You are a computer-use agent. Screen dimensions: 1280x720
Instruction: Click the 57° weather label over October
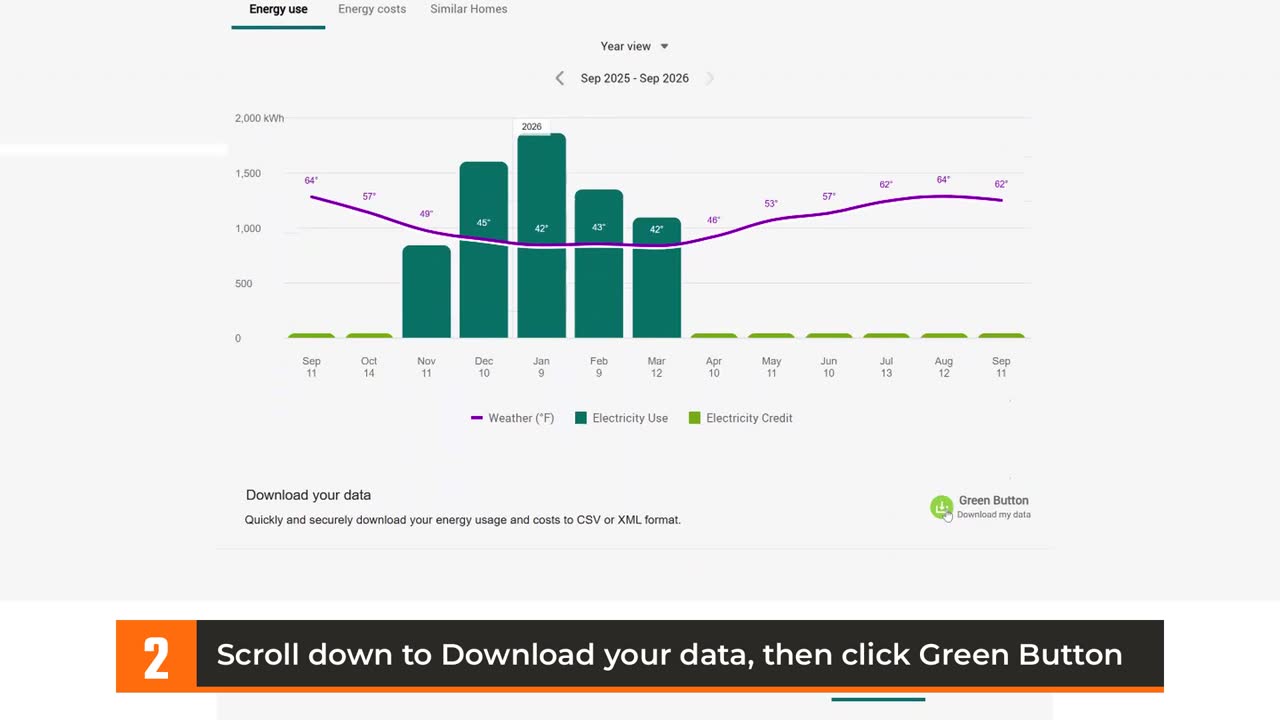[369, 196]
